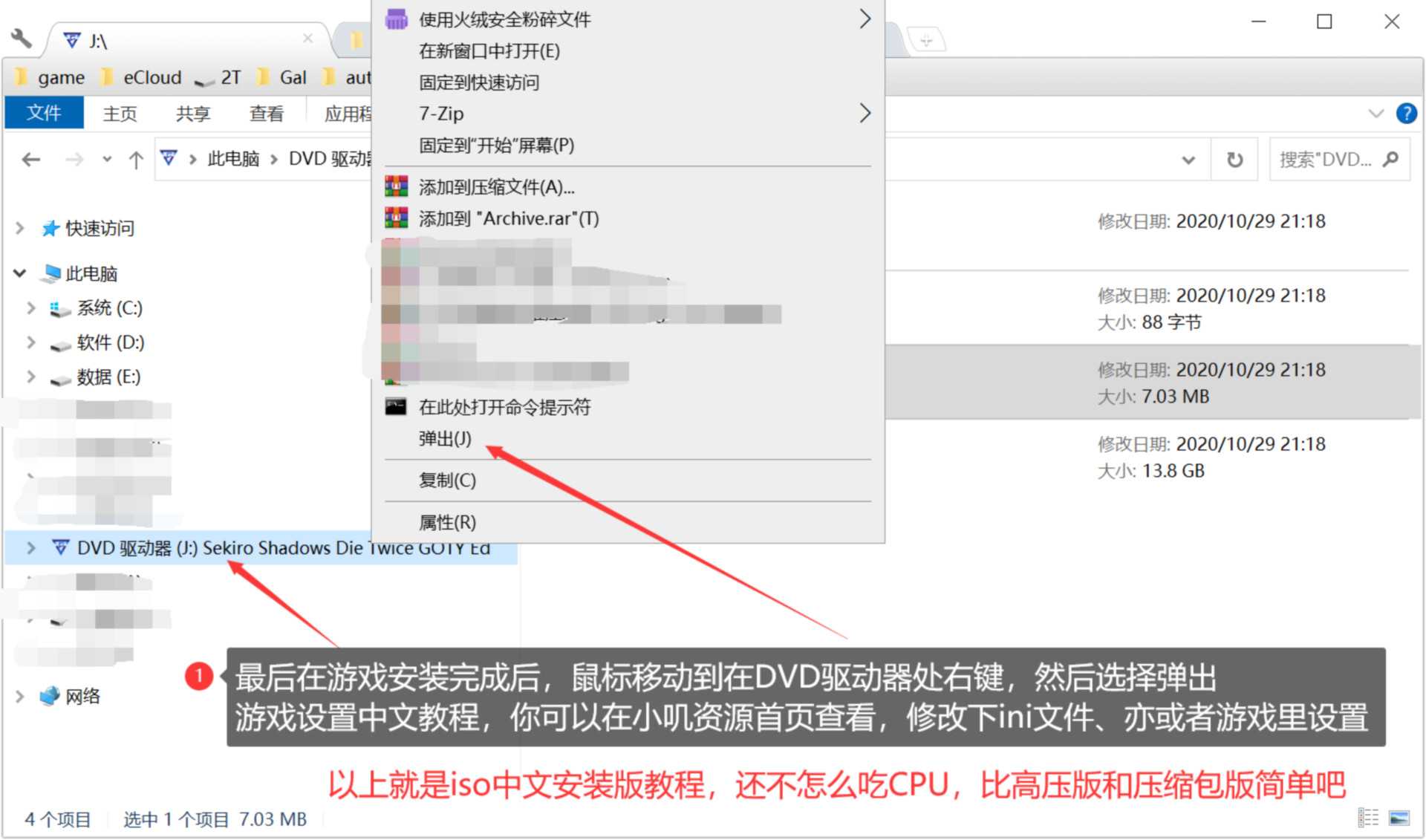Choose 添加到 "Archive.rar"(T)
Viewport: 1426px width, 840px height.
tap(628, 218)
